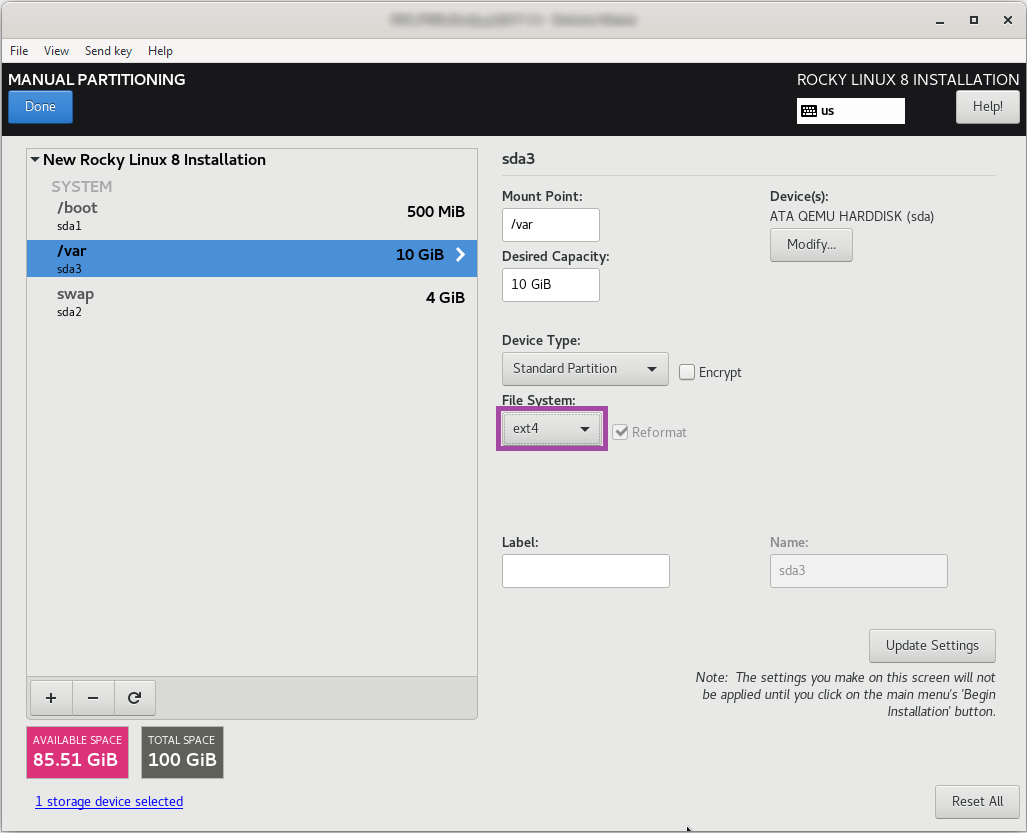Click the Reset All button

(977, 802)
